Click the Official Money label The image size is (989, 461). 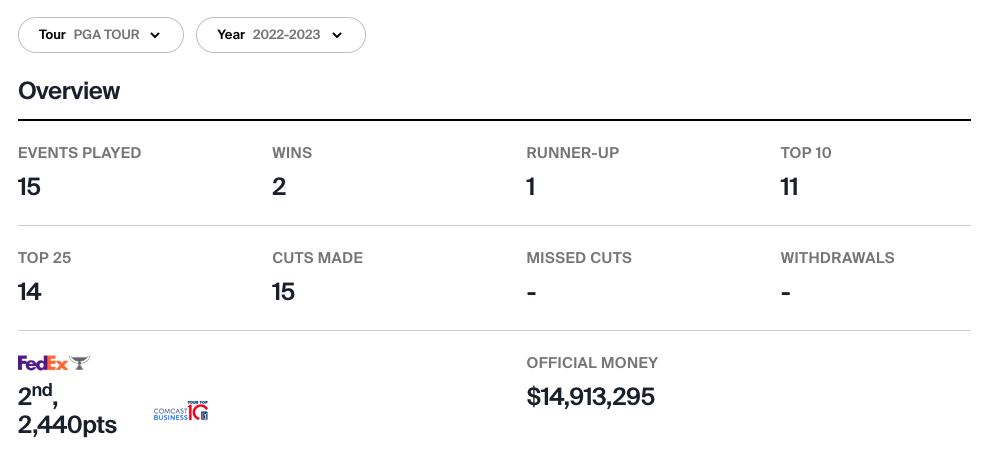coord(592,363)
